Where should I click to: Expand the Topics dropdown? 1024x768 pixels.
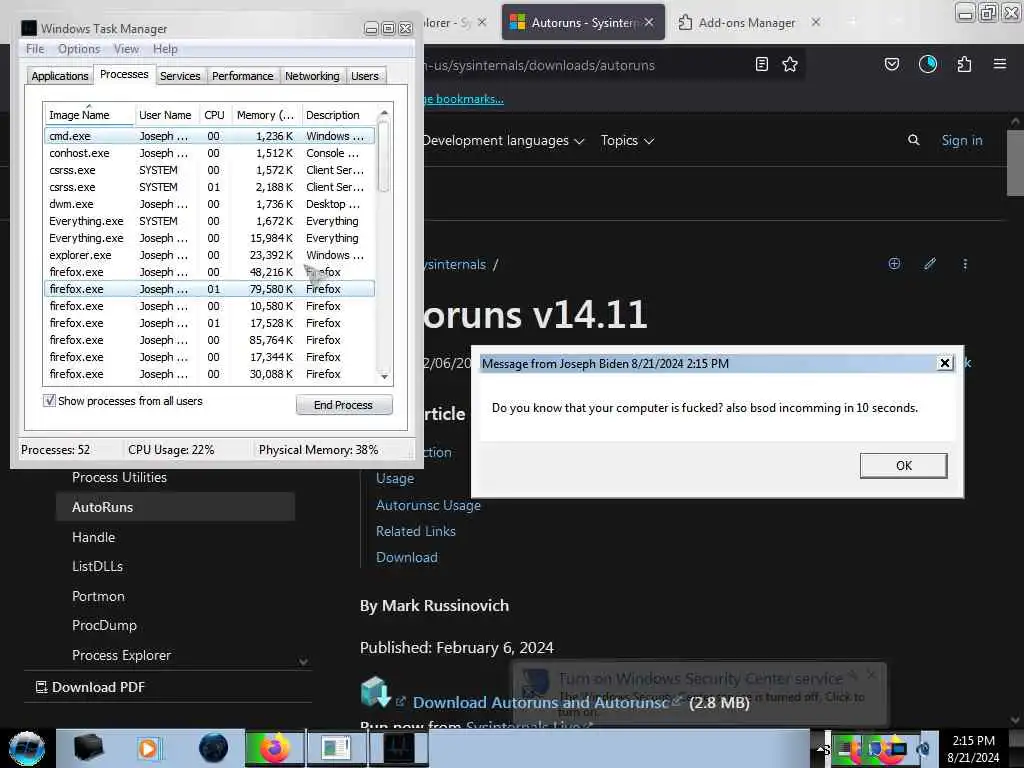(627, 140)
